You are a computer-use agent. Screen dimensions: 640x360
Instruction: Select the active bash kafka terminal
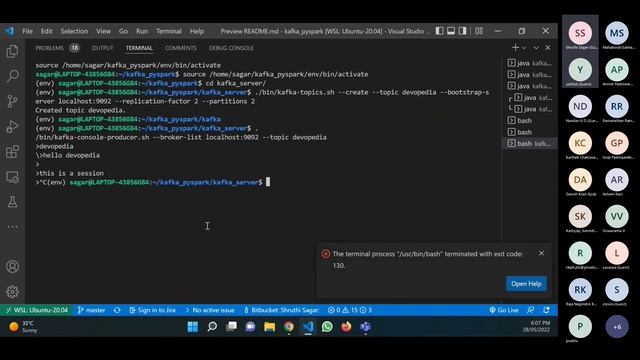coord(530,143)
